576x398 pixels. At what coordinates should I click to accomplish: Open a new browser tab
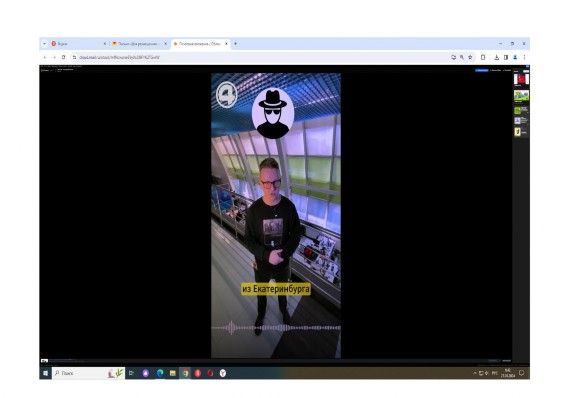point(235,44)
